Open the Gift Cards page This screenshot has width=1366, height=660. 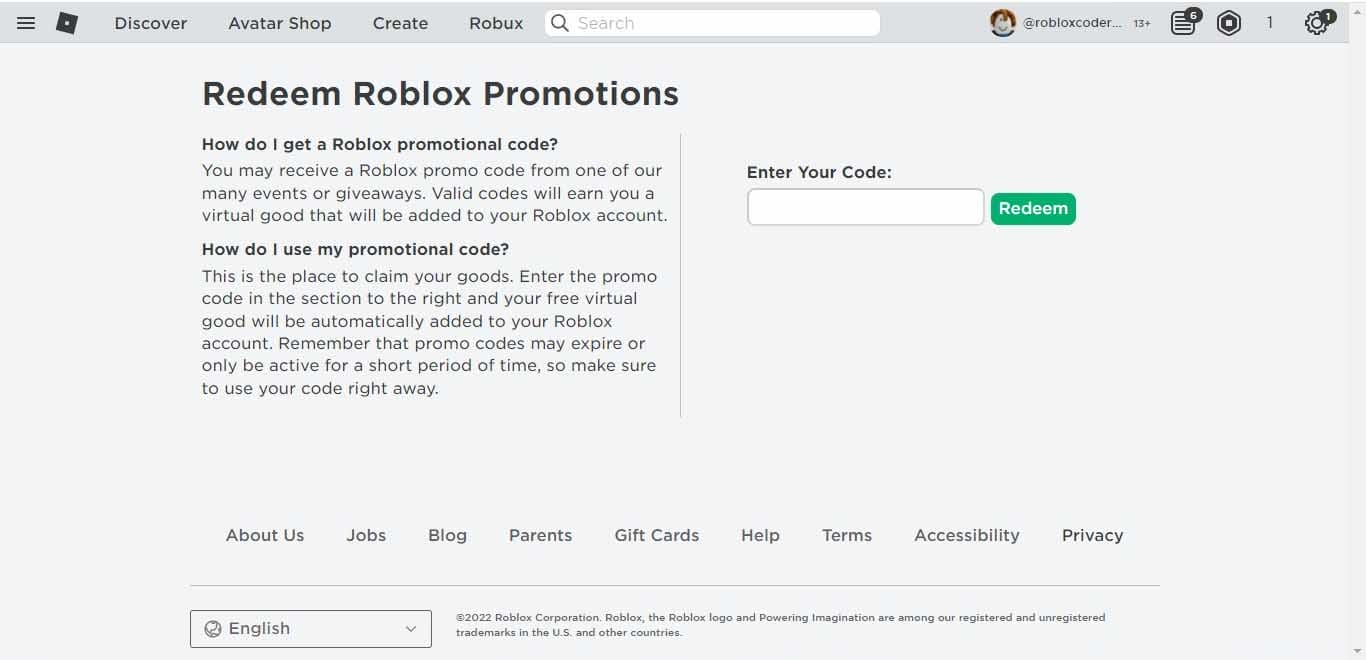click(x=656, y=535)
